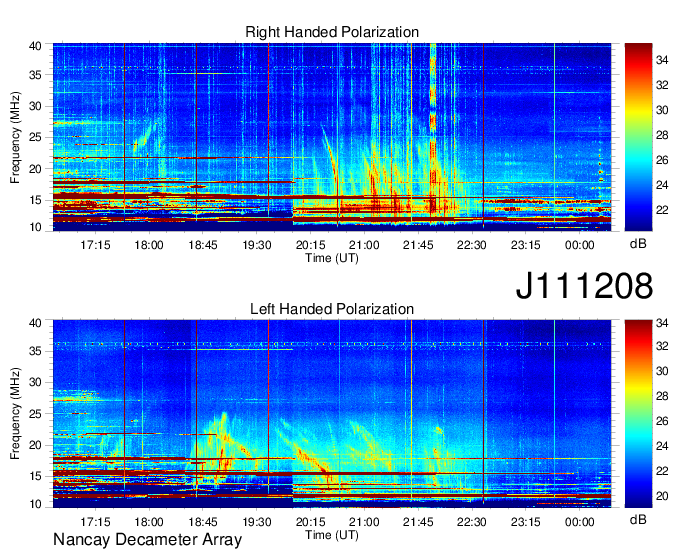This screenshot has width=680, height=552.
Task: Click the "28" value on upper colorbar
Action: point(662,135)
